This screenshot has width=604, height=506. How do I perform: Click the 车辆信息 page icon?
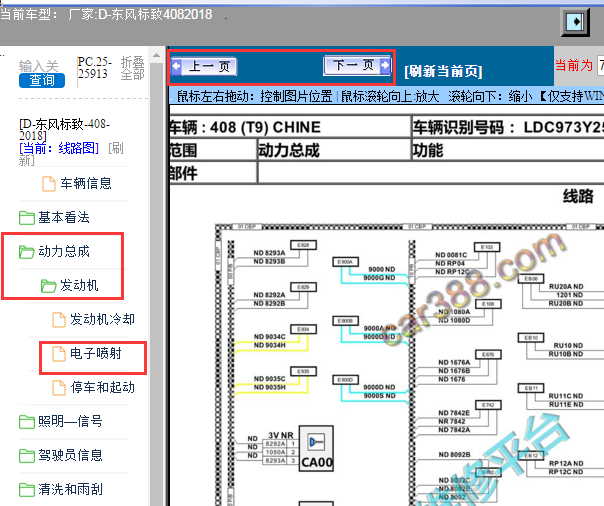49,184
